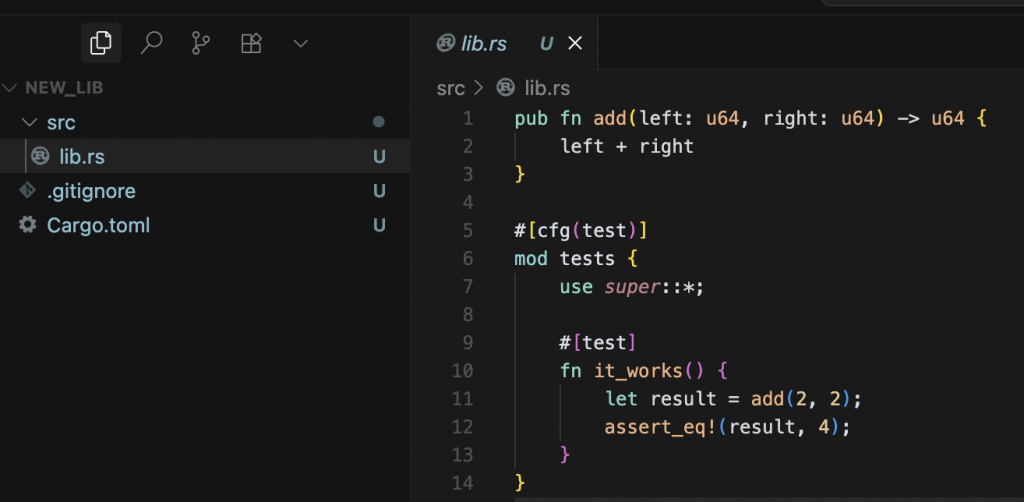This screenshot has height=502, width=1024.
Task: Open the .gitignore file
Action: [x=90, y=191]
